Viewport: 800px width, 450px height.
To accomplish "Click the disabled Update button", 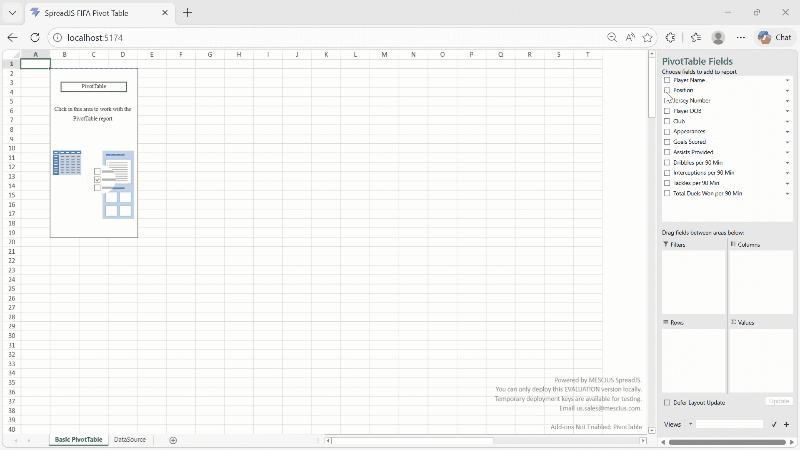I will (779, 402).
